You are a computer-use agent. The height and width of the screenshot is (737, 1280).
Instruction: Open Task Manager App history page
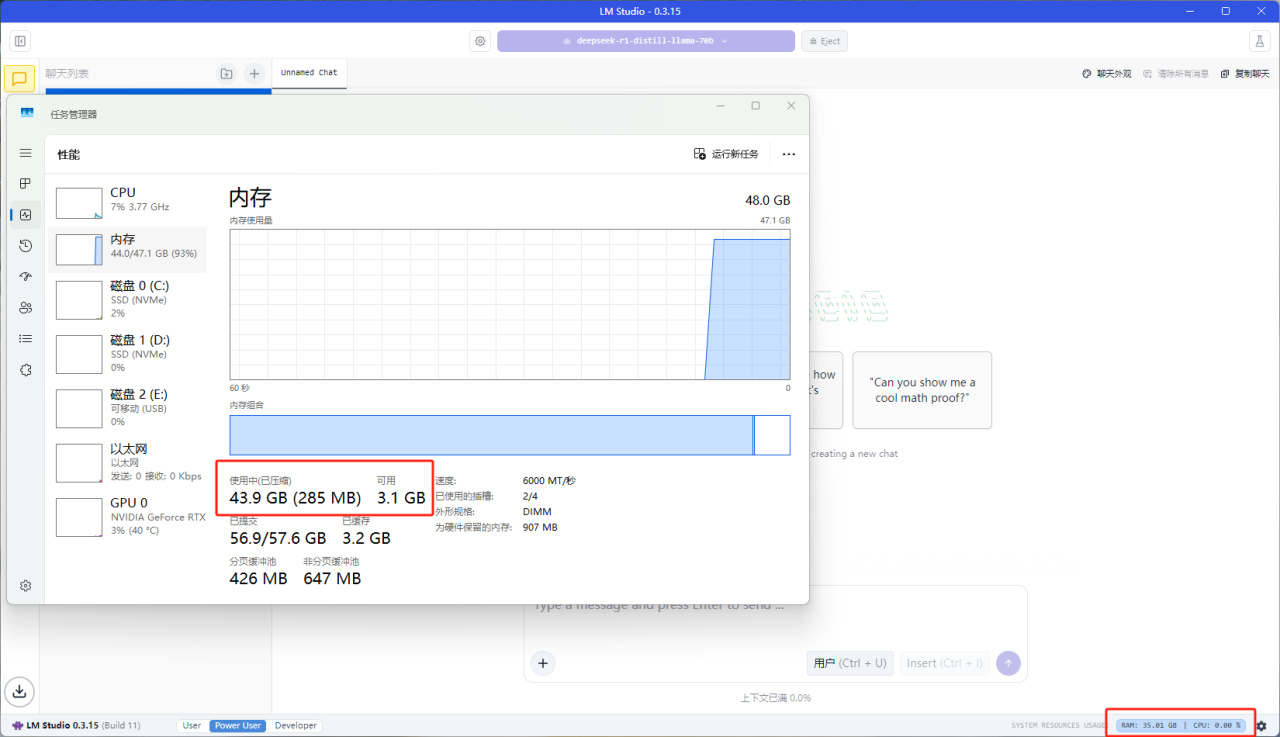click(26, 246)
